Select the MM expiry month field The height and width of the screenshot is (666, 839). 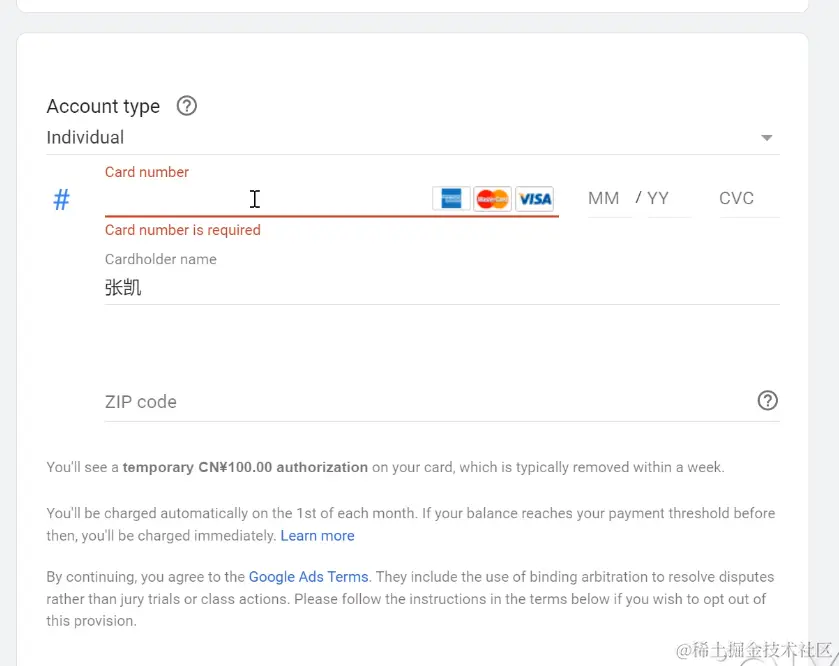(x=609, y=199)
